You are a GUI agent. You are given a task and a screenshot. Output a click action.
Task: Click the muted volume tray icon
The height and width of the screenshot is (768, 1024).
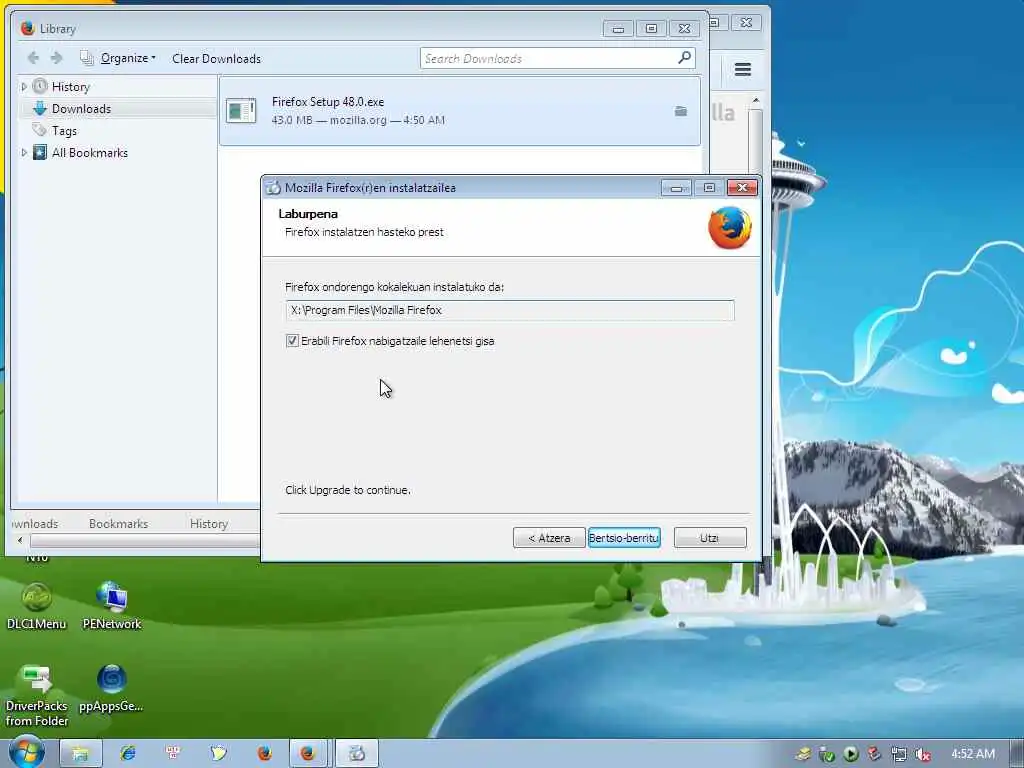click(922, 754)
